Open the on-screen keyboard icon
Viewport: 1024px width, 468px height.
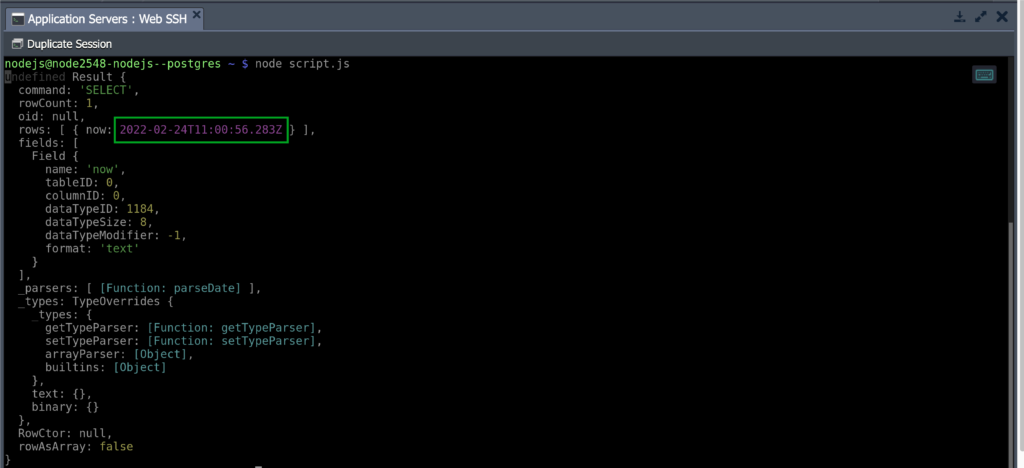click(x=984, y=74)
